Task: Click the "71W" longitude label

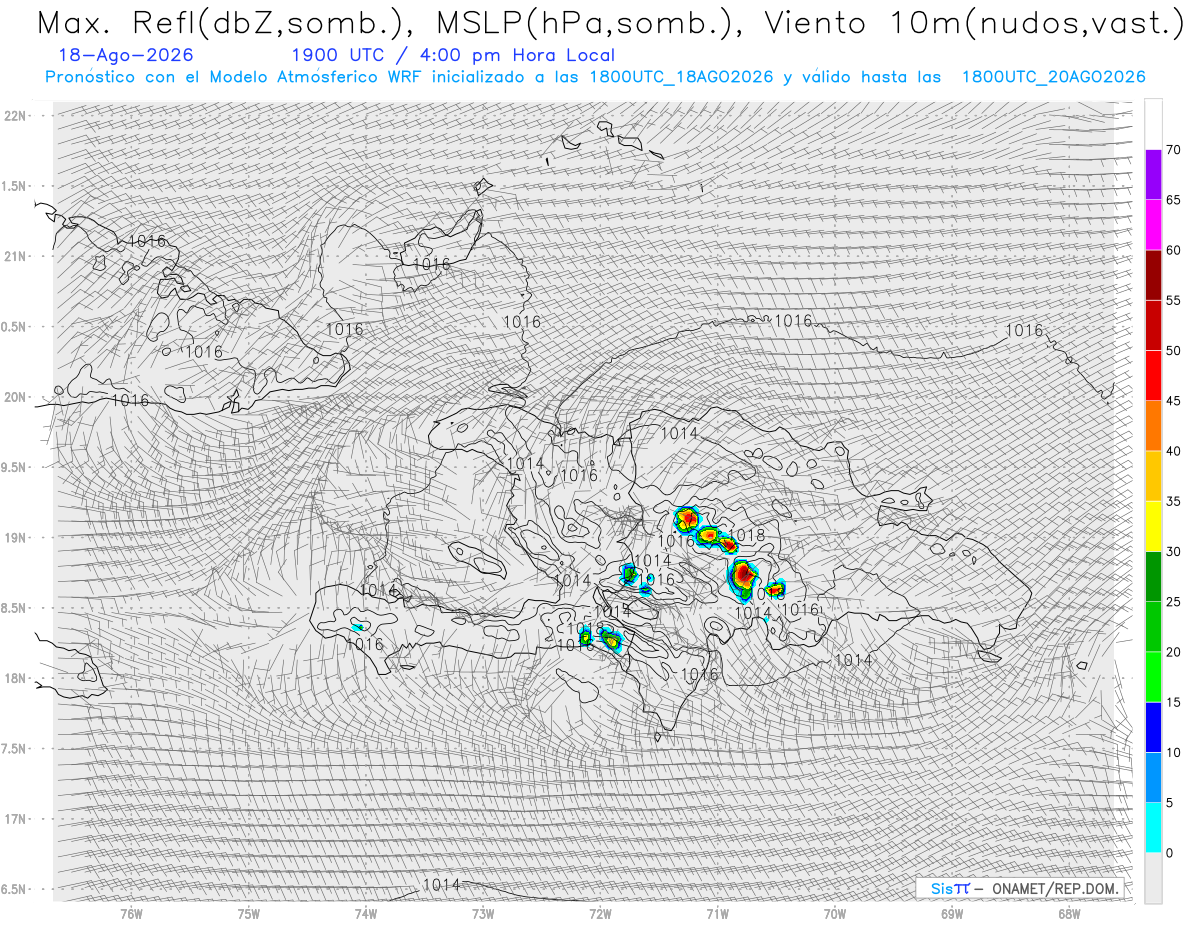Action: click(718, 913)
